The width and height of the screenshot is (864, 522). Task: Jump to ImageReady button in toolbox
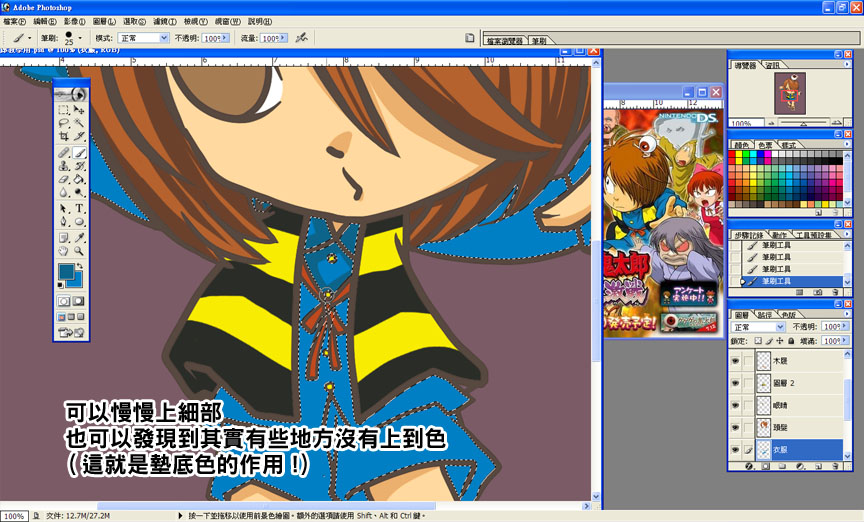[x=71, y=332]
